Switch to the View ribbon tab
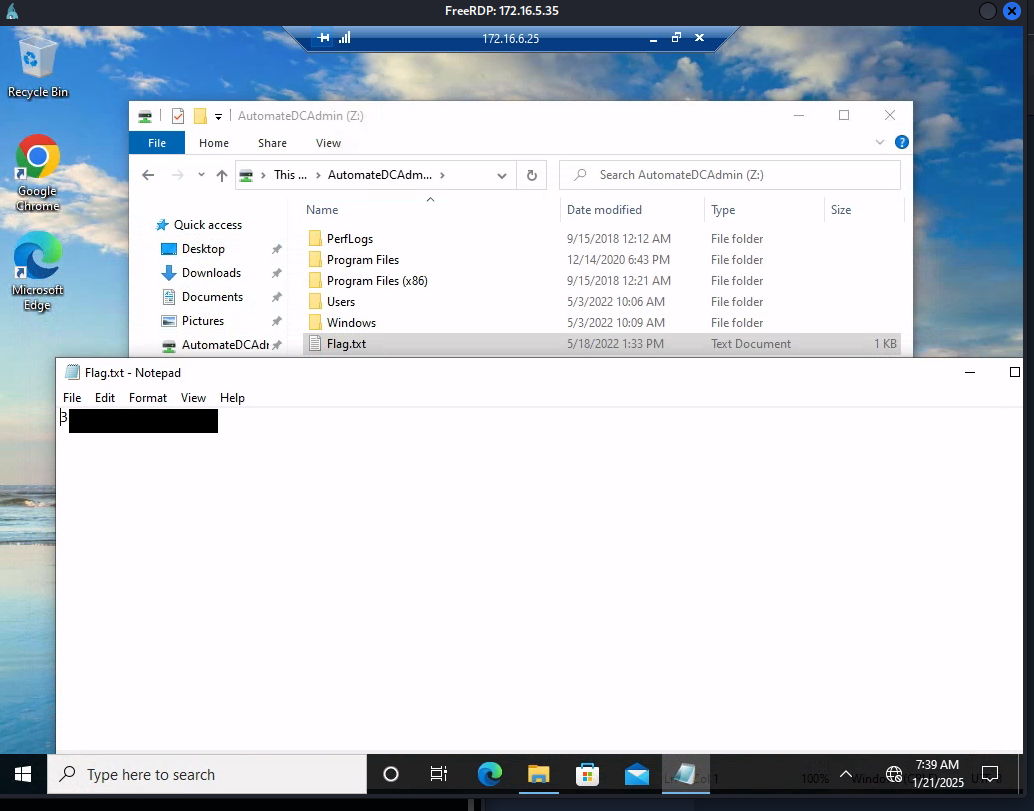1034x811 pixels. tap(328, 143)
